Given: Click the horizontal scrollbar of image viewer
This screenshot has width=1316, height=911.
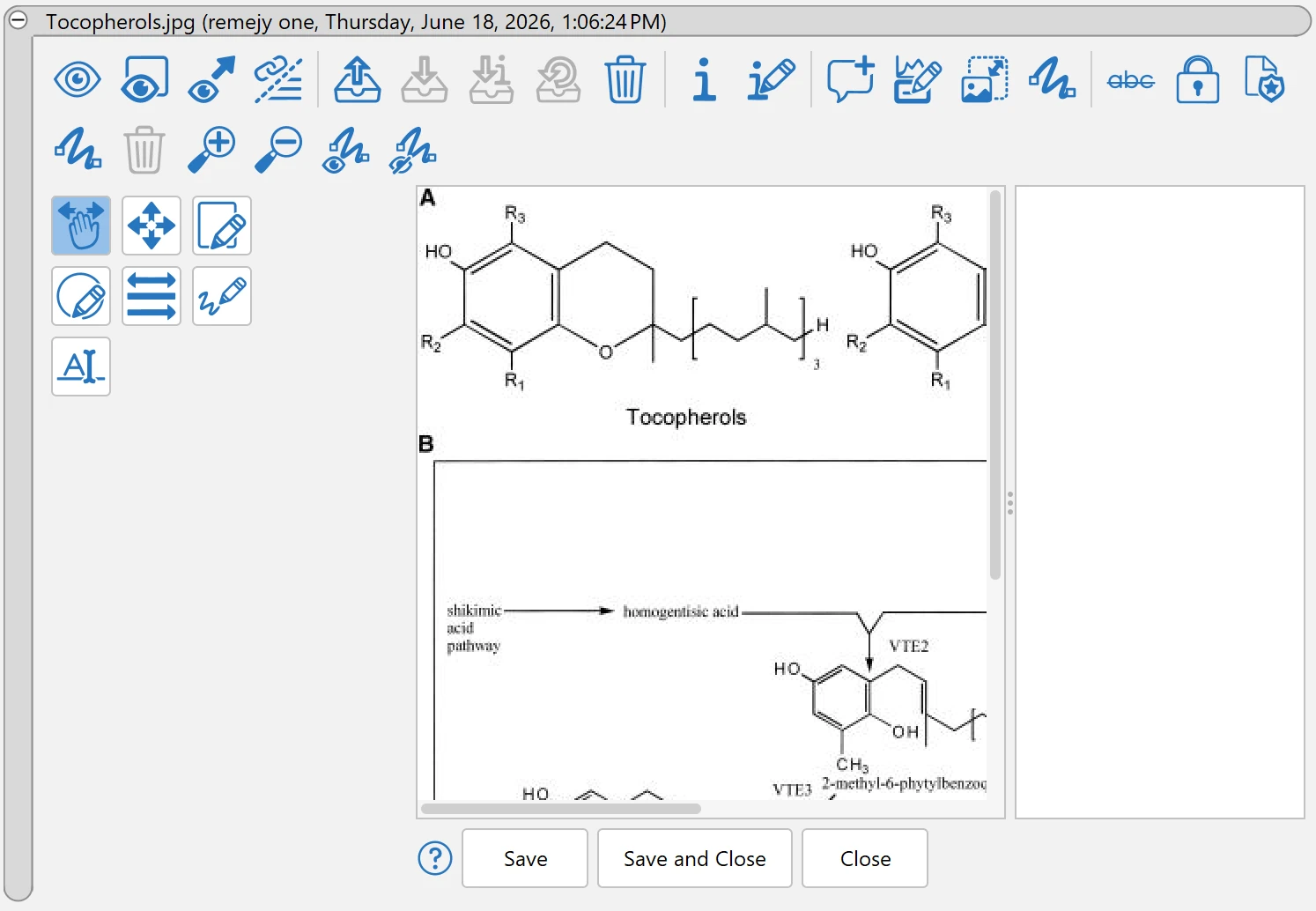Looking at the screenshot, I should (x=561, y=808).
